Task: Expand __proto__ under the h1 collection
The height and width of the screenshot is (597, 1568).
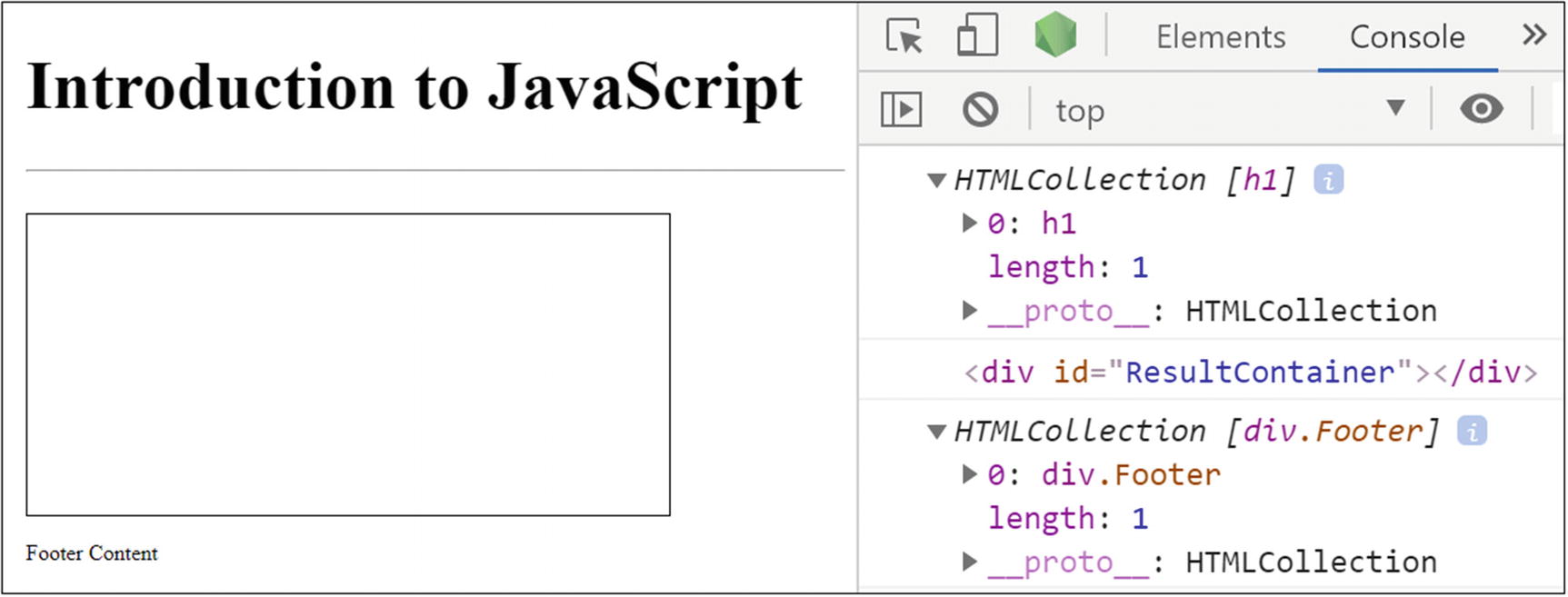Action: click(970, 311)
